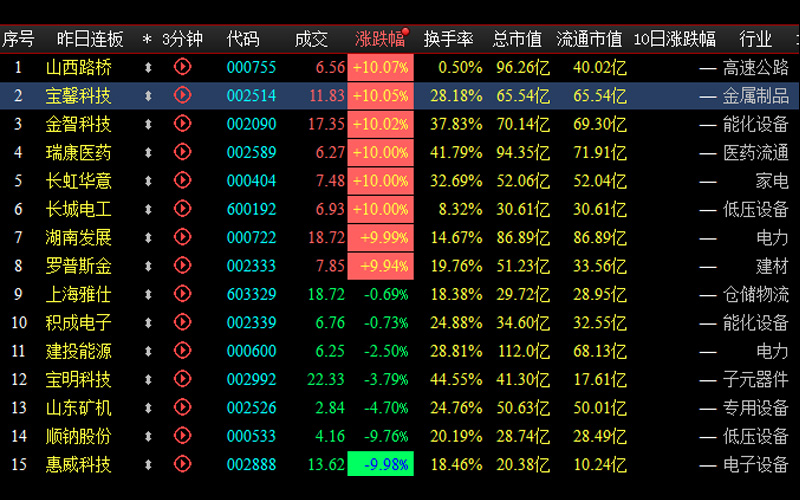The image size is (800, 500).
Task: Click the 序号 column header
Action: (x=18, y=39)
